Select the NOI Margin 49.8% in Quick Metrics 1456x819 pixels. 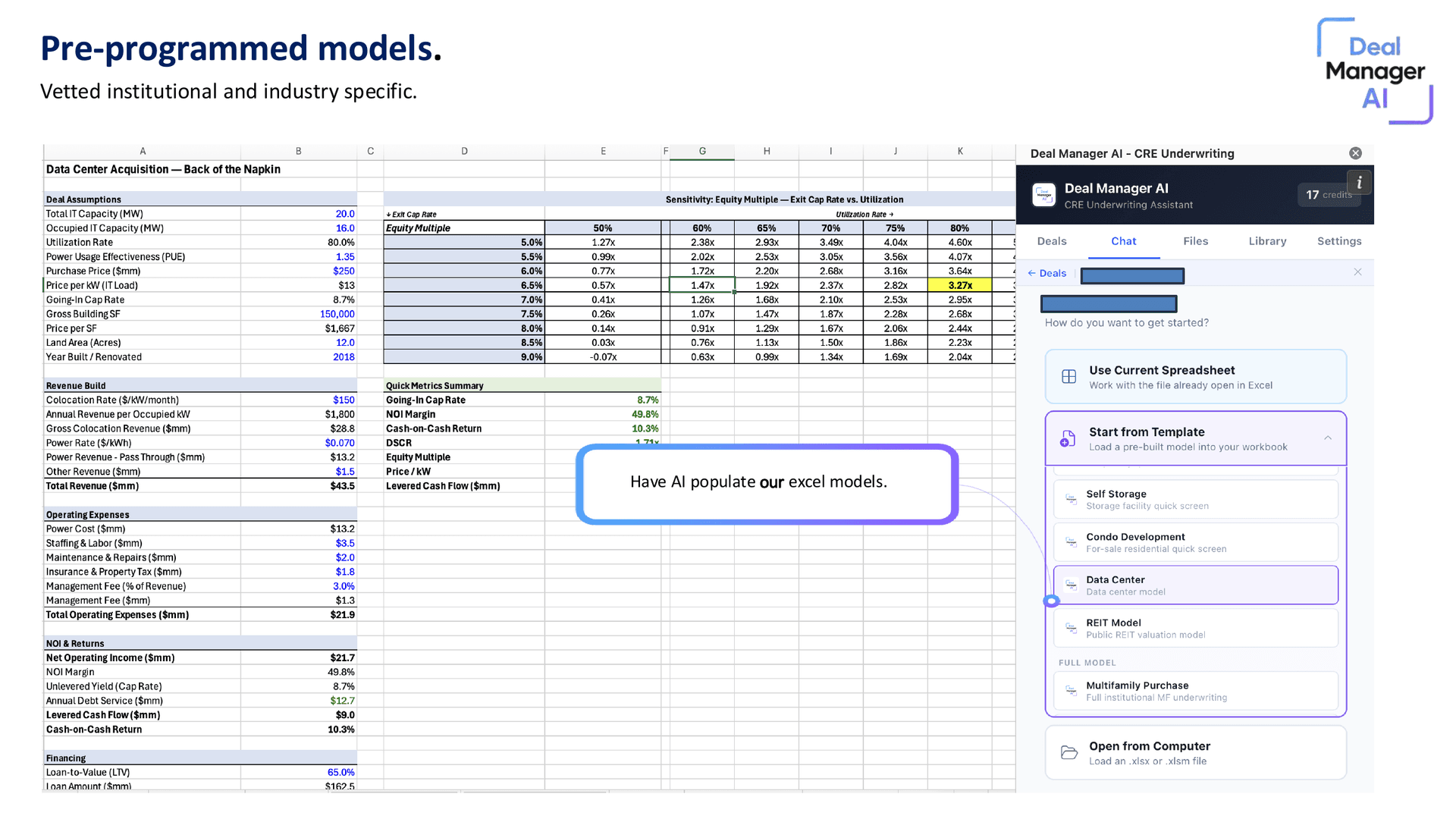pos(603,414)
